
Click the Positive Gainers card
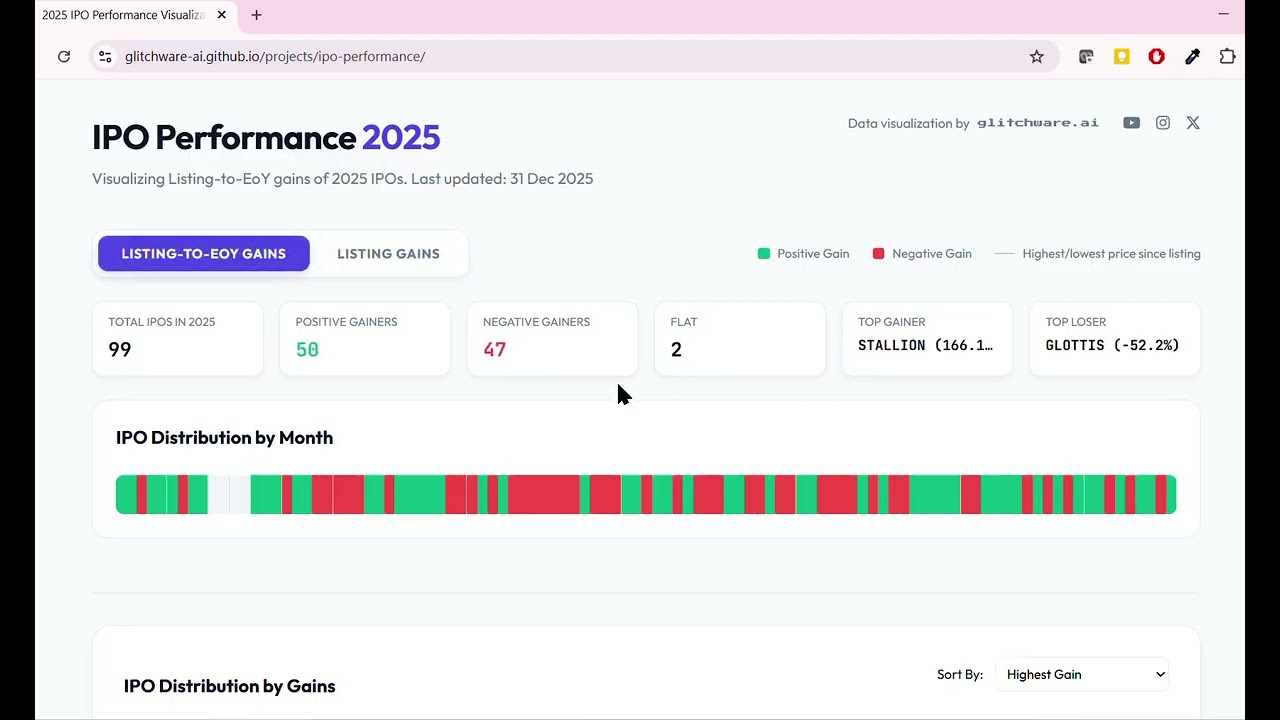[x=365, y=339]
